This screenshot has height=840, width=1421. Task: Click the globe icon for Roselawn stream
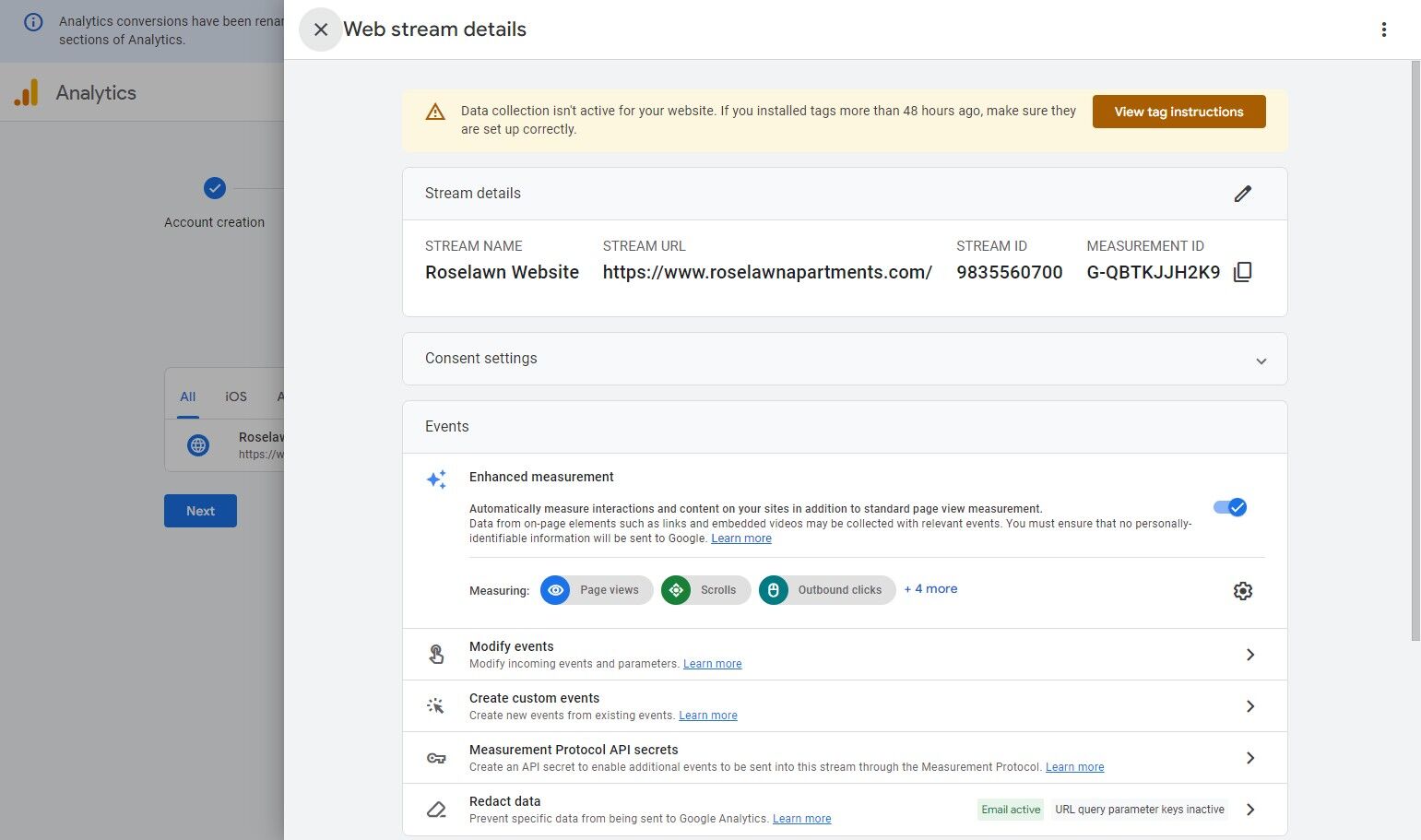(x=198, y=445)
